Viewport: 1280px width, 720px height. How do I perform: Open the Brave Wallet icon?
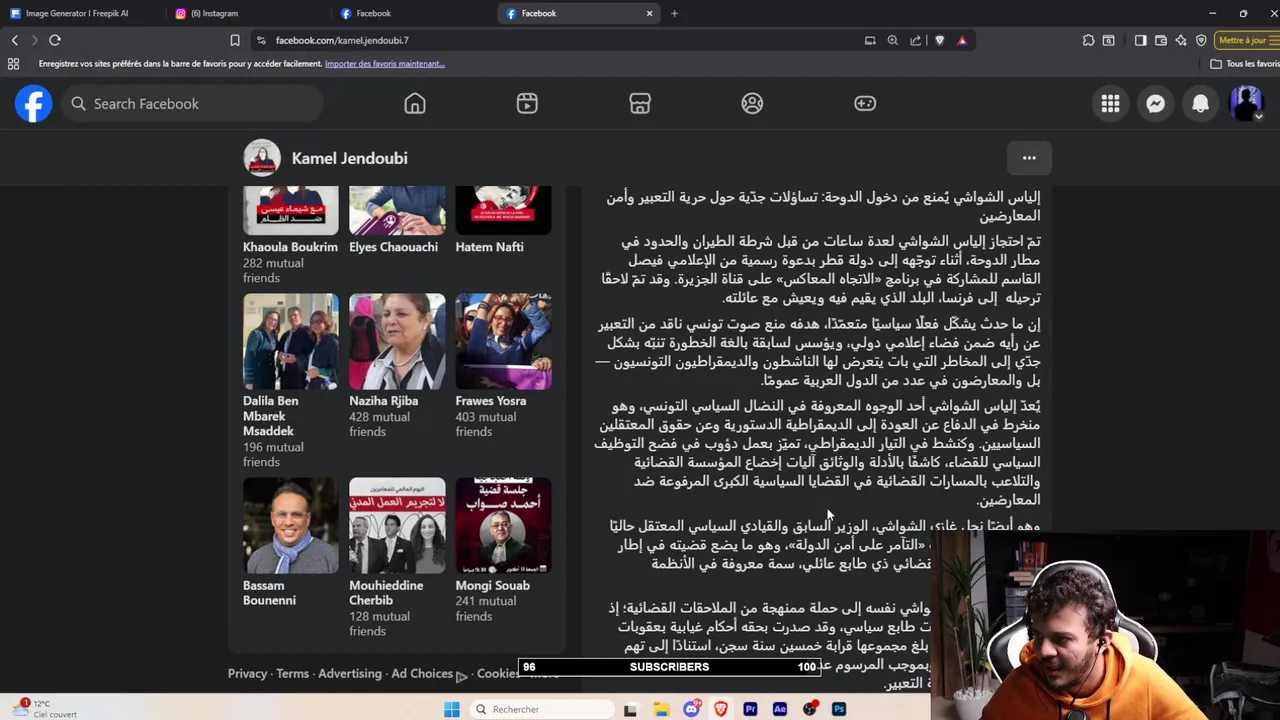(x=1161, y=40)
